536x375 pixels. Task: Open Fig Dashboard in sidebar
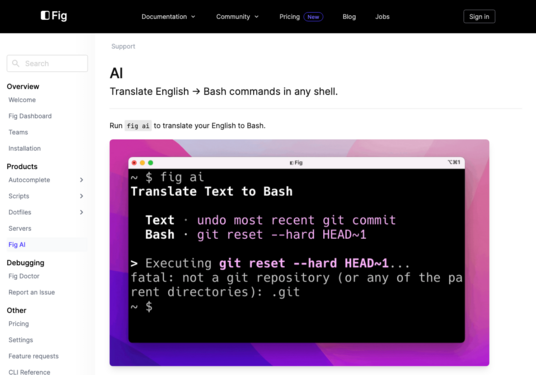click(x=30, y=116)
